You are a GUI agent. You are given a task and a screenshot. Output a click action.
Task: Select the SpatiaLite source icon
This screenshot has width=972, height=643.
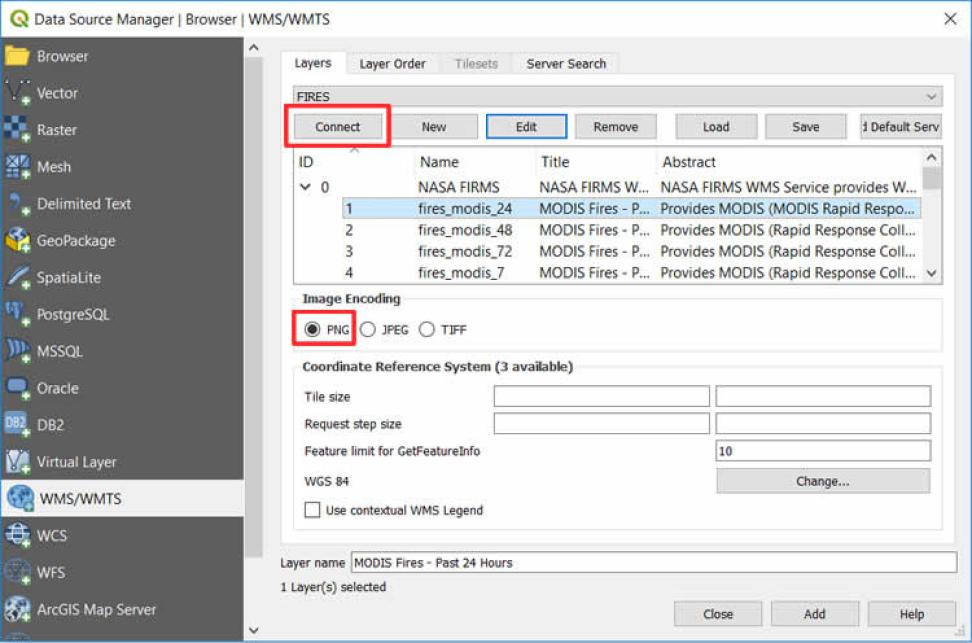pyautogui.click(x=17, y=277)
